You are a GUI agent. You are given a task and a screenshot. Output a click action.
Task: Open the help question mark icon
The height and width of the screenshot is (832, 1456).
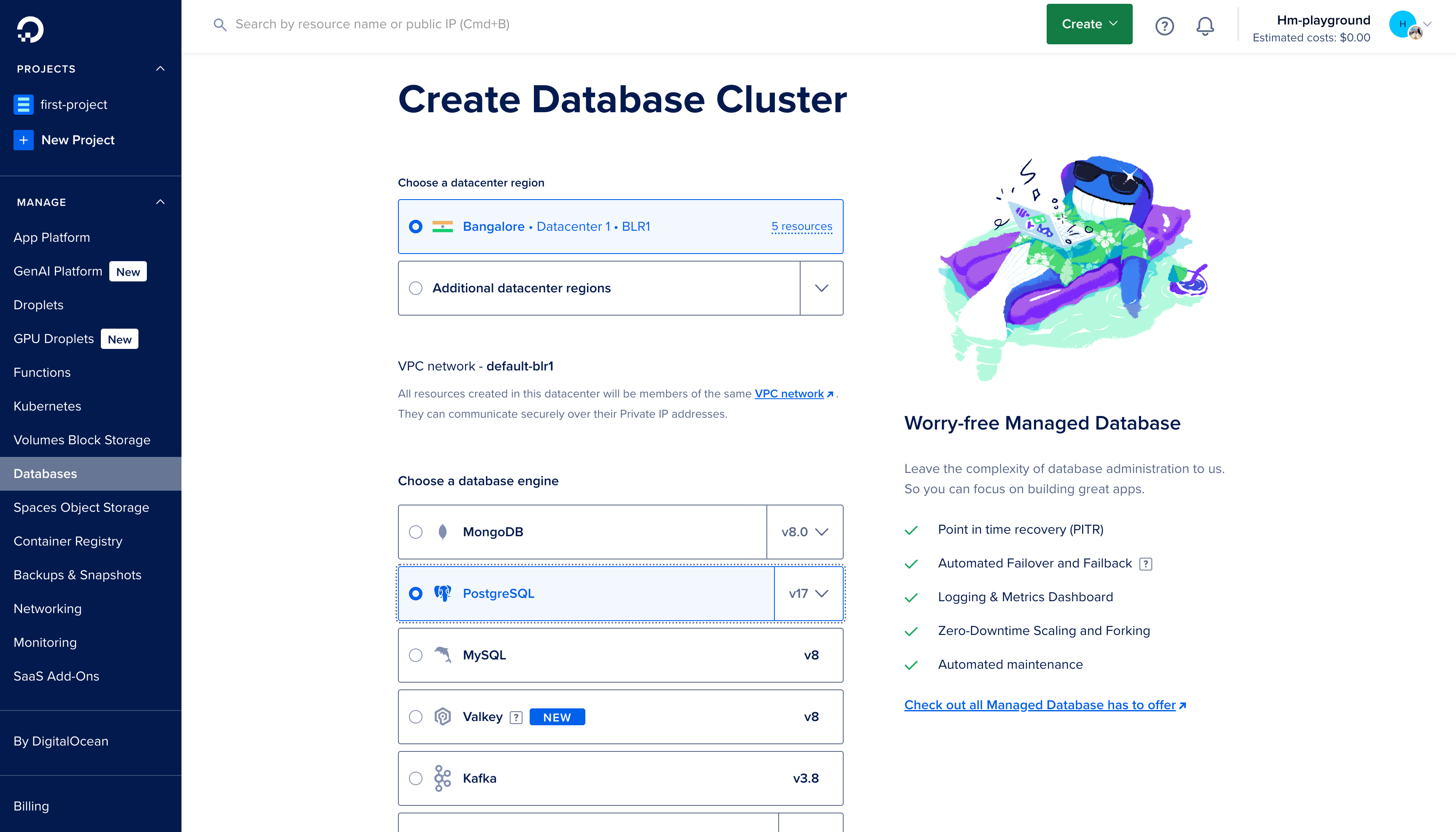pyautogui.click(x=1164, y=26)
